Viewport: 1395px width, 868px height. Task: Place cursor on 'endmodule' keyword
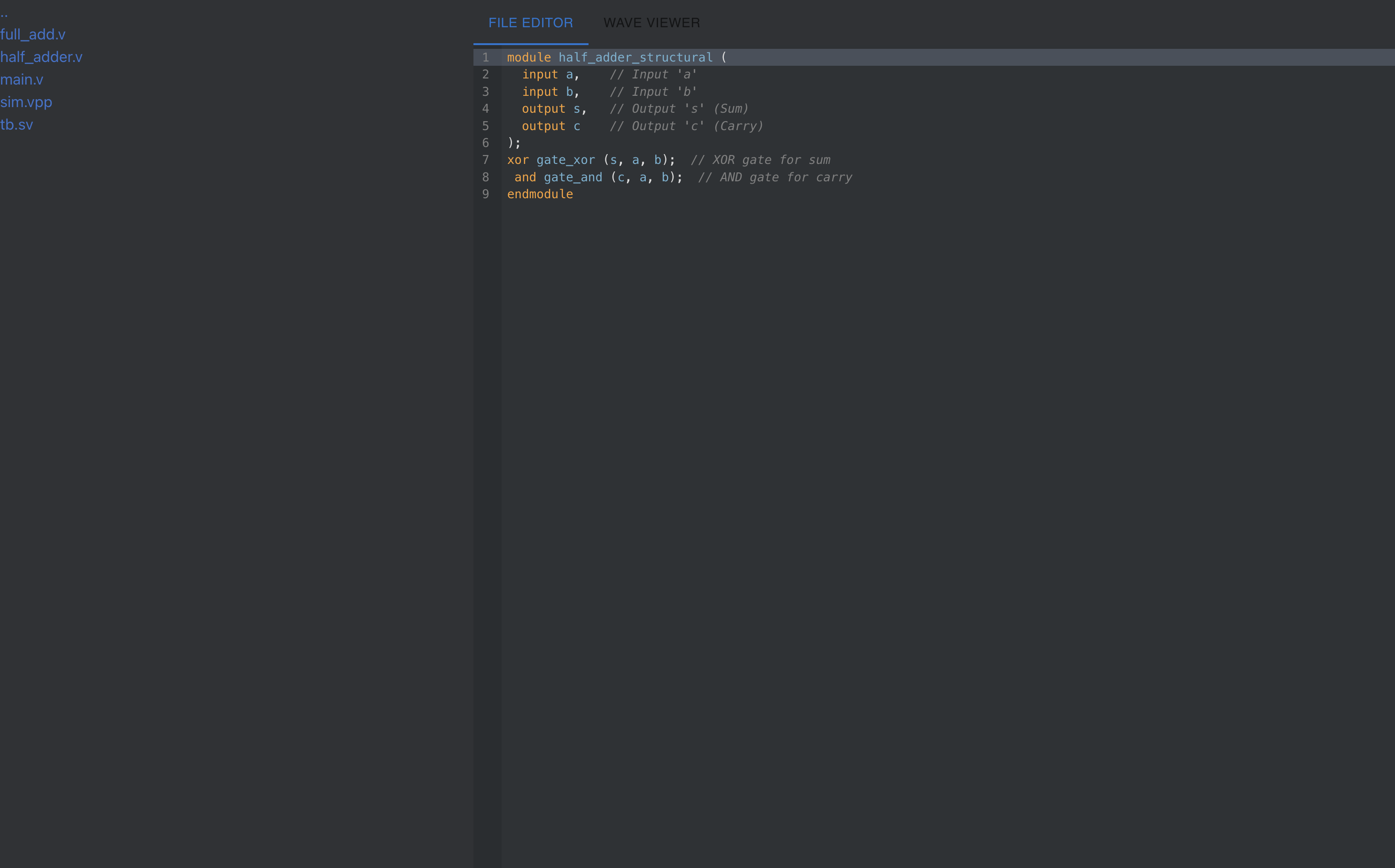pyautogui.click(x=540, y=194)
